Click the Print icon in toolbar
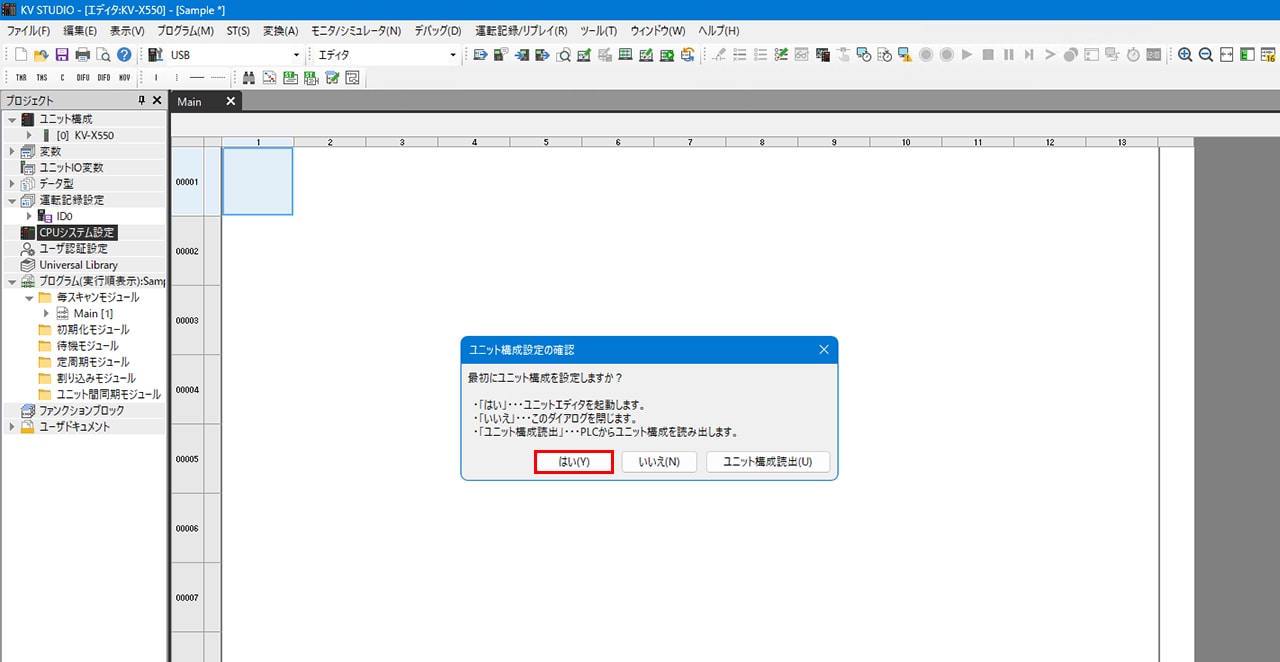Screen dimensions: 1280x662 point(83,55)
